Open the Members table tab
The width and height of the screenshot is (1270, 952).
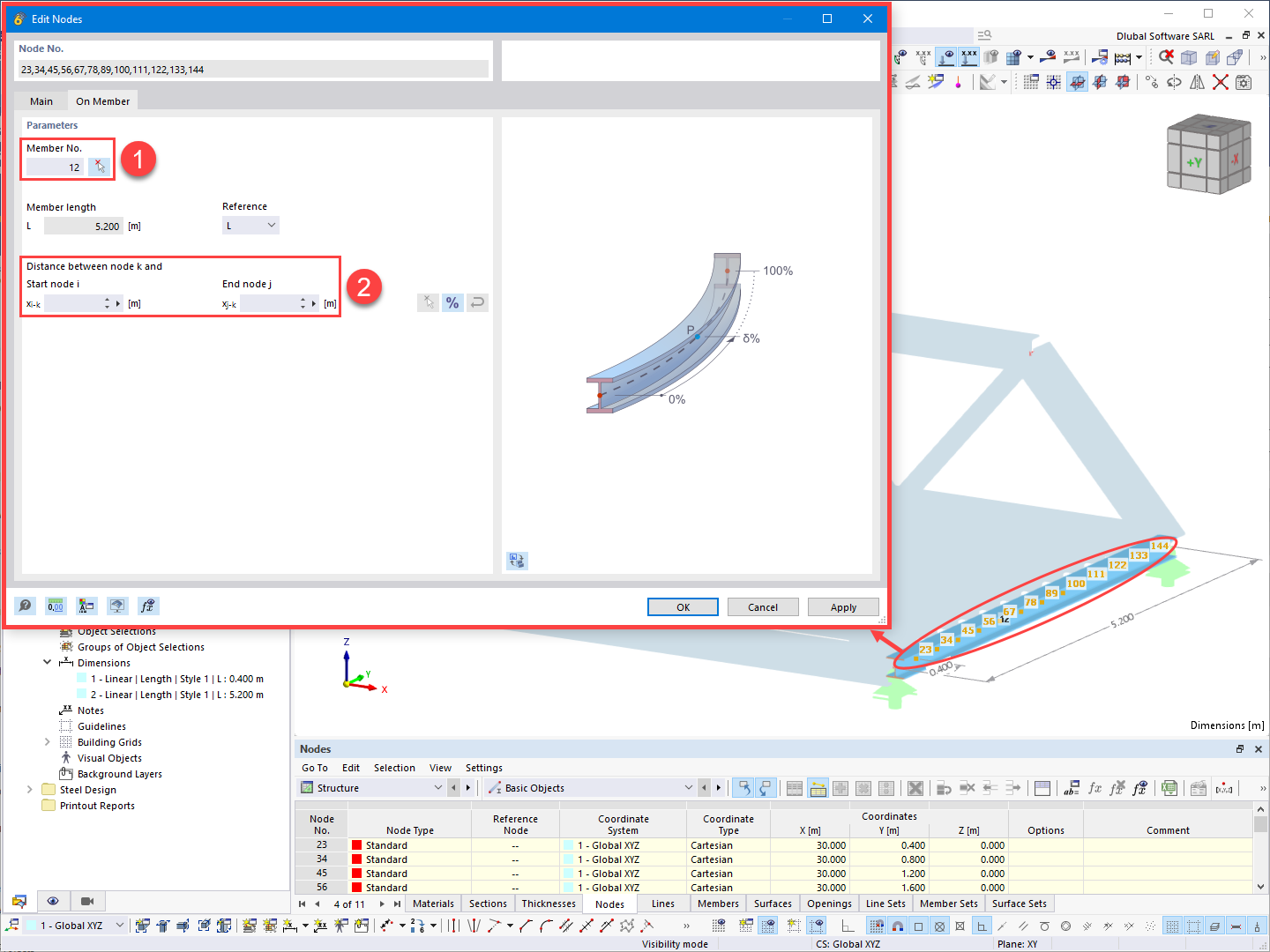[718, 904]
